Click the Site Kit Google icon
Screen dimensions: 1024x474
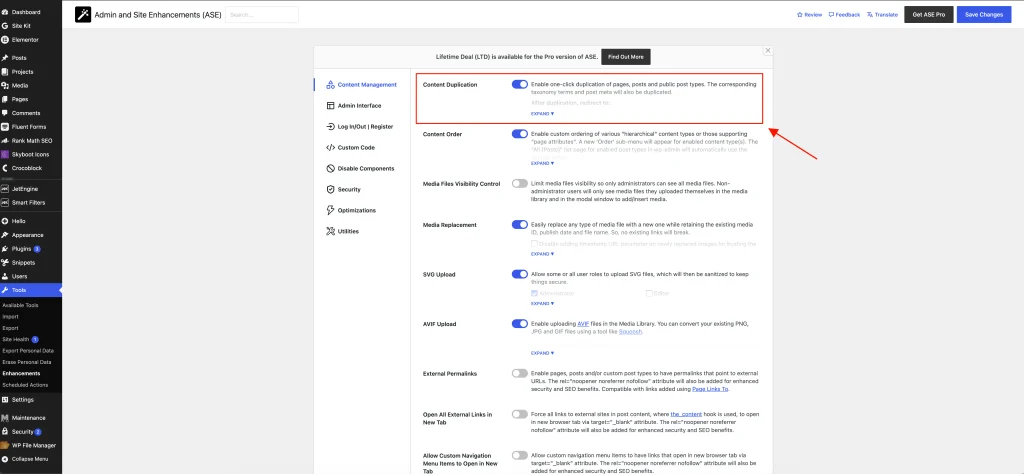point(5,25)
